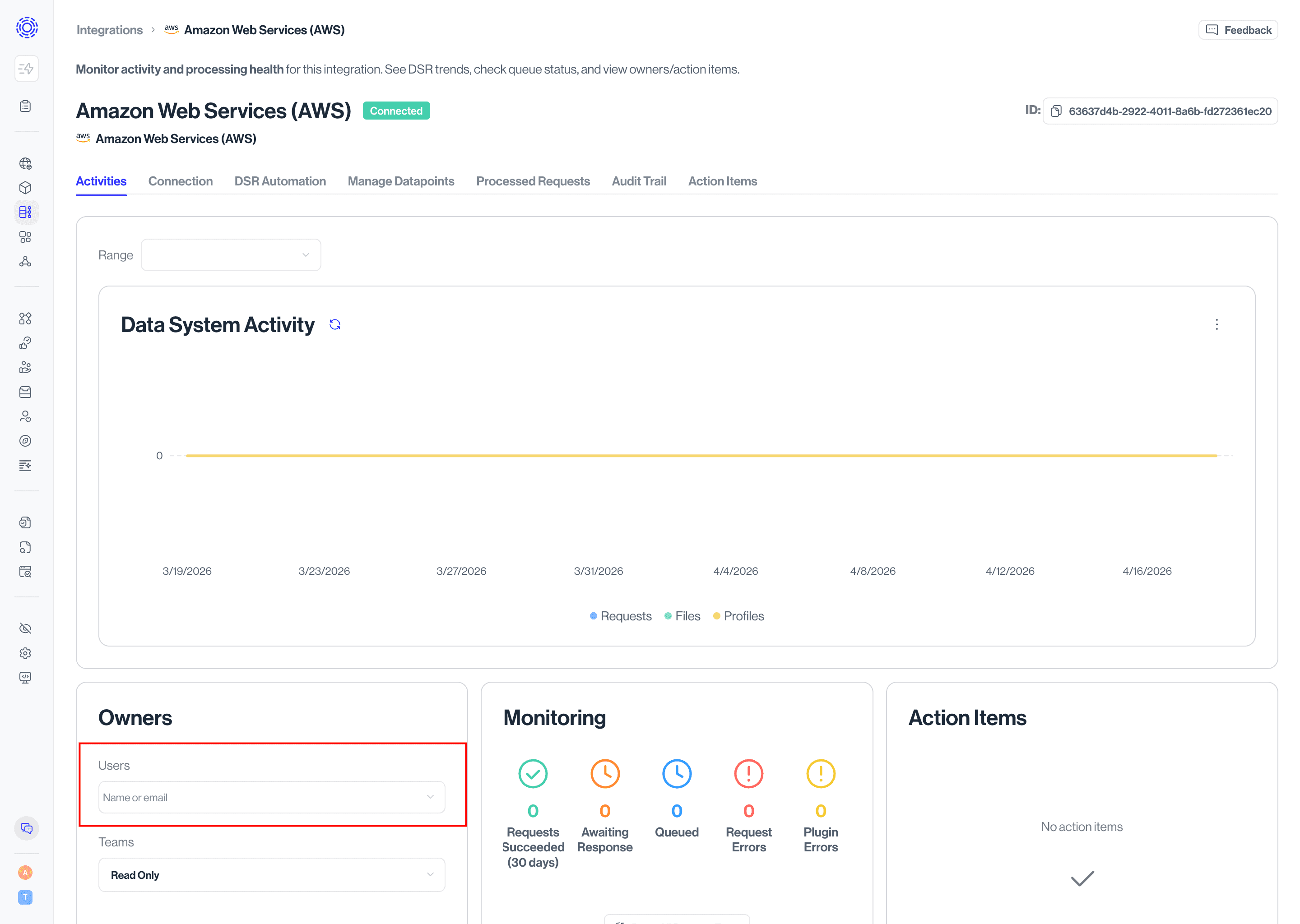The width and height of the screenshot is (1300, 924).
Task: Click the blue circular app logo
Action: point(26,27)
